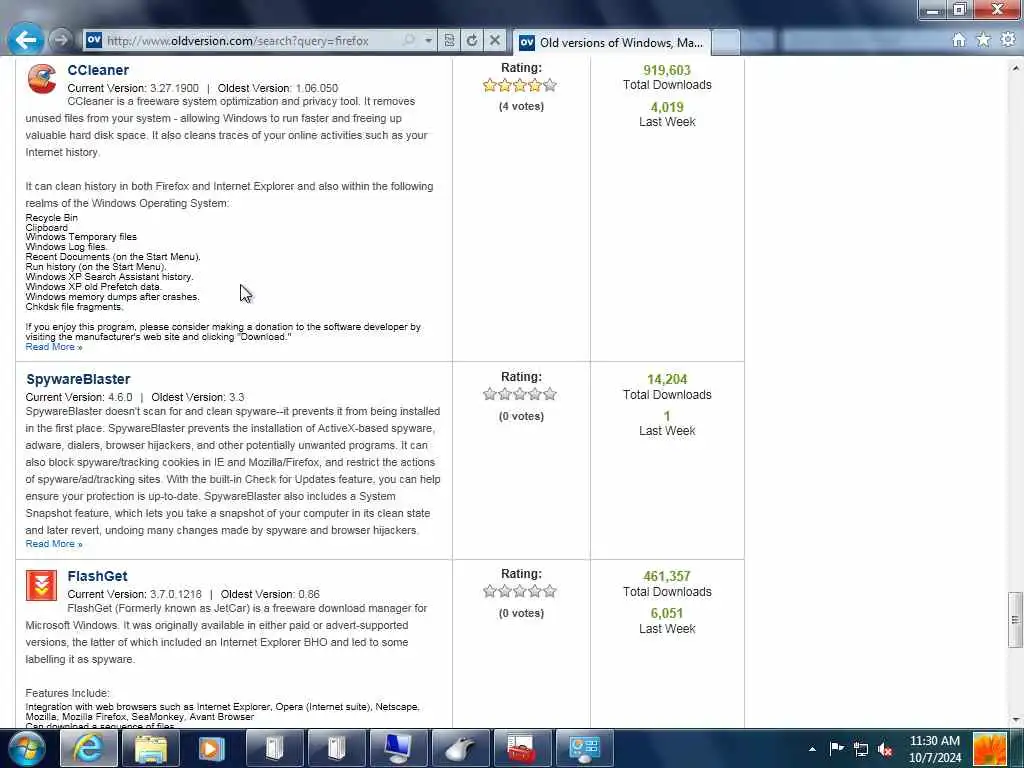This screenshot has height=768, width=1024.
Task: Click Internet Explorer taskbar icon
Action: 88,748
